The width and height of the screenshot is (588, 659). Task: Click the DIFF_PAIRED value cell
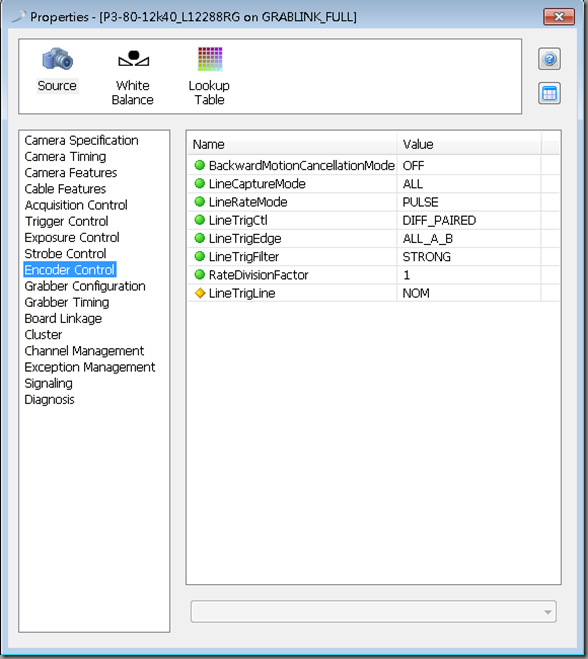[x=469, y=220]
